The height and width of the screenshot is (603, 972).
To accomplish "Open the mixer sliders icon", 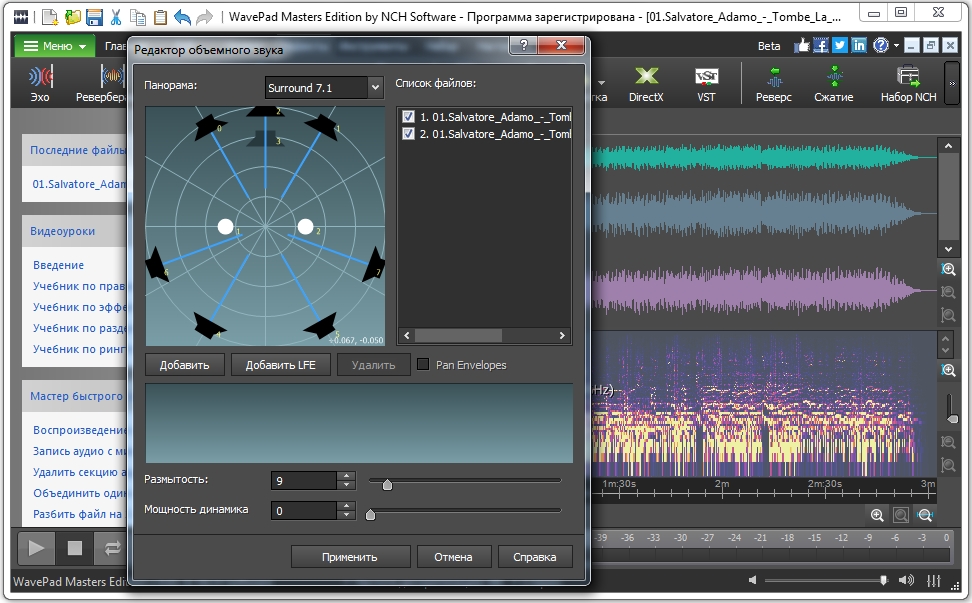I will [x=934, y=580].
